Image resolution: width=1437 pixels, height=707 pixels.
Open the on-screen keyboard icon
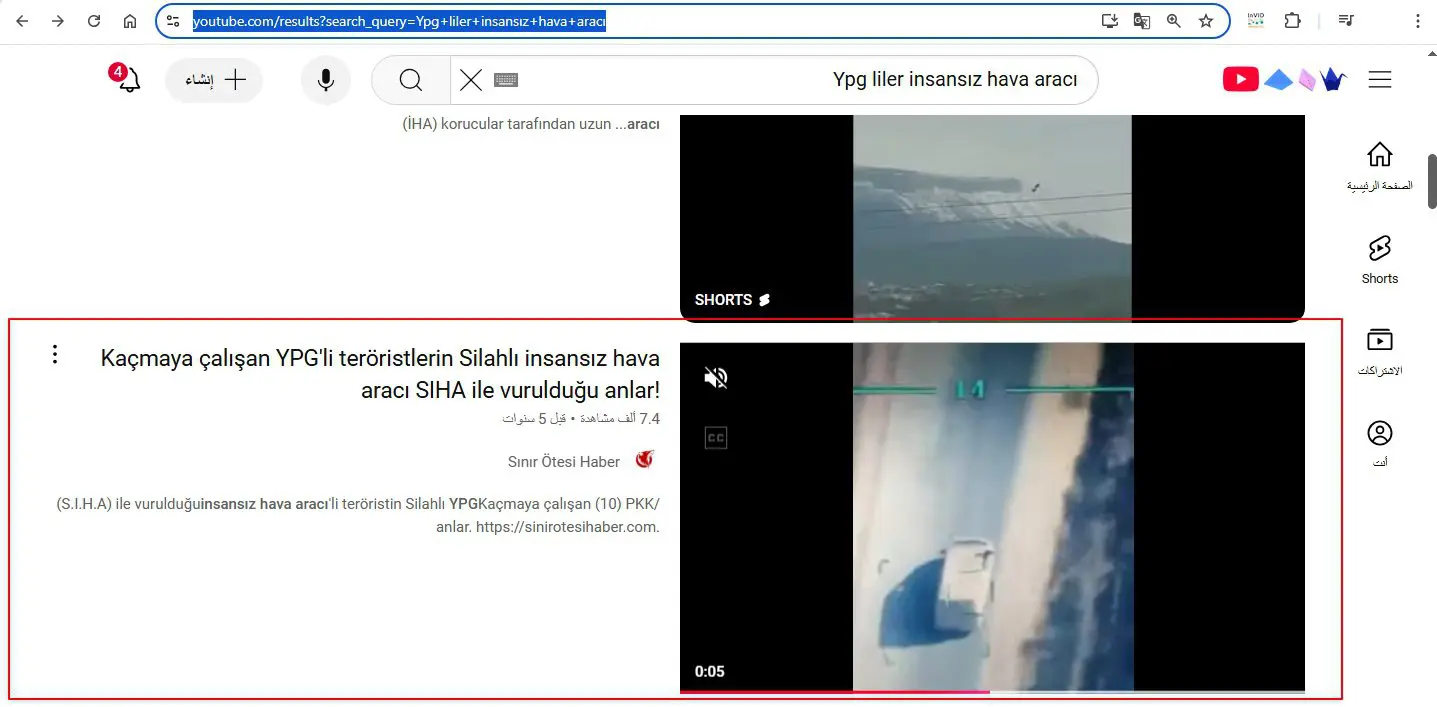coord(506,80)
